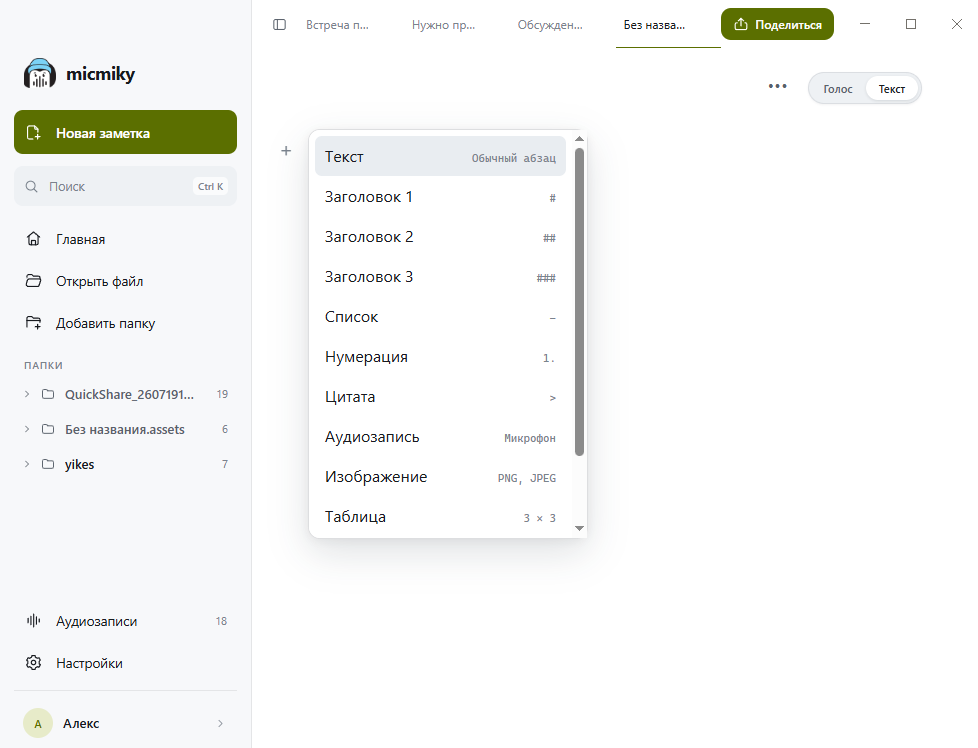The height and width of the screenshot is (748, 978).
Task: Click the Настройки gear icon
Action: (x=34, y=663)
